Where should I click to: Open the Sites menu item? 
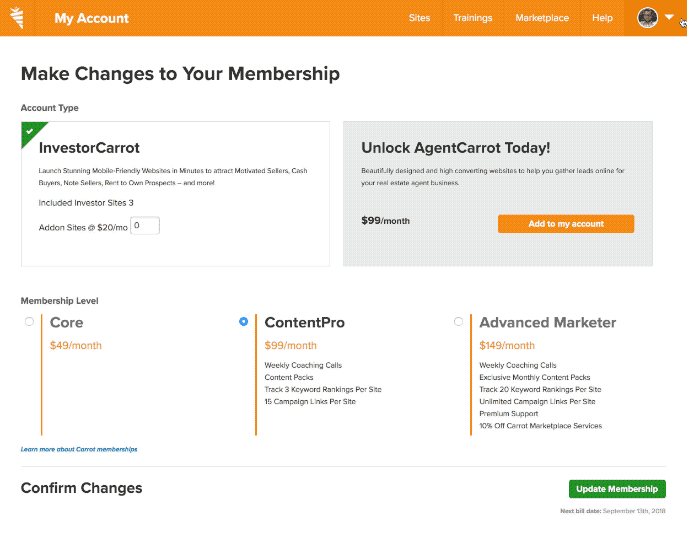click(419, 18)
